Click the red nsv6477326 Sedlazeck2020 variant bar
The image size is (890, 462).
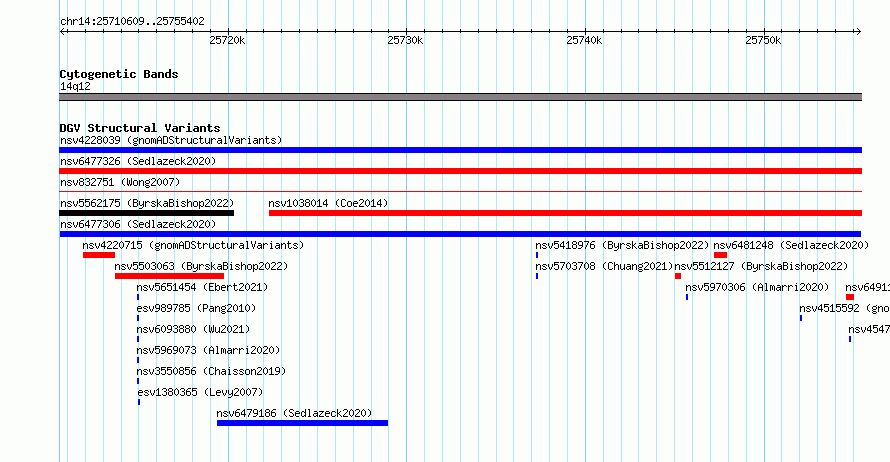coord(460,171)
